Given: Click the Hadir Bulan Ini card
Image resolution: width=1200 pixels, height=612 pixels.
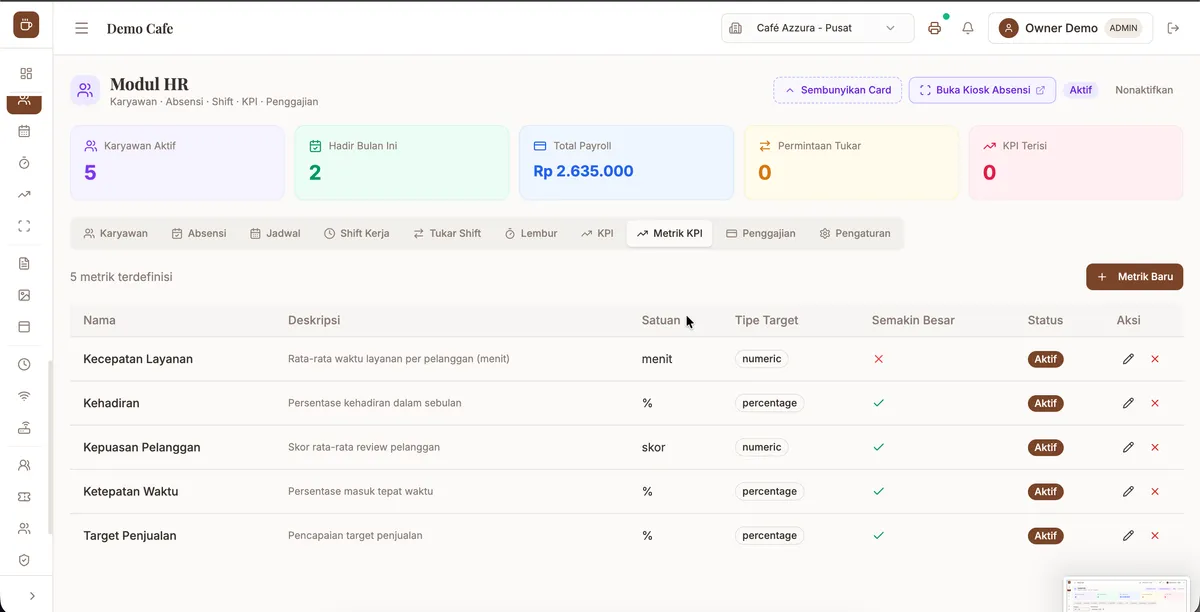Looking at the screenshot, I should (402, 162).
